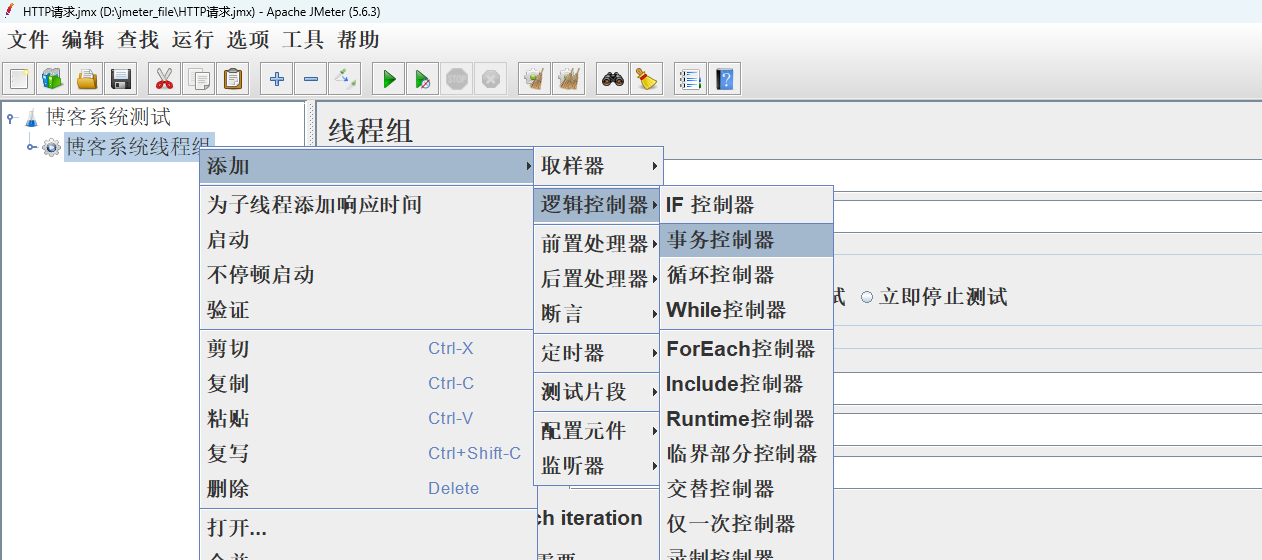Click the New test plan icon

point(18,78)
